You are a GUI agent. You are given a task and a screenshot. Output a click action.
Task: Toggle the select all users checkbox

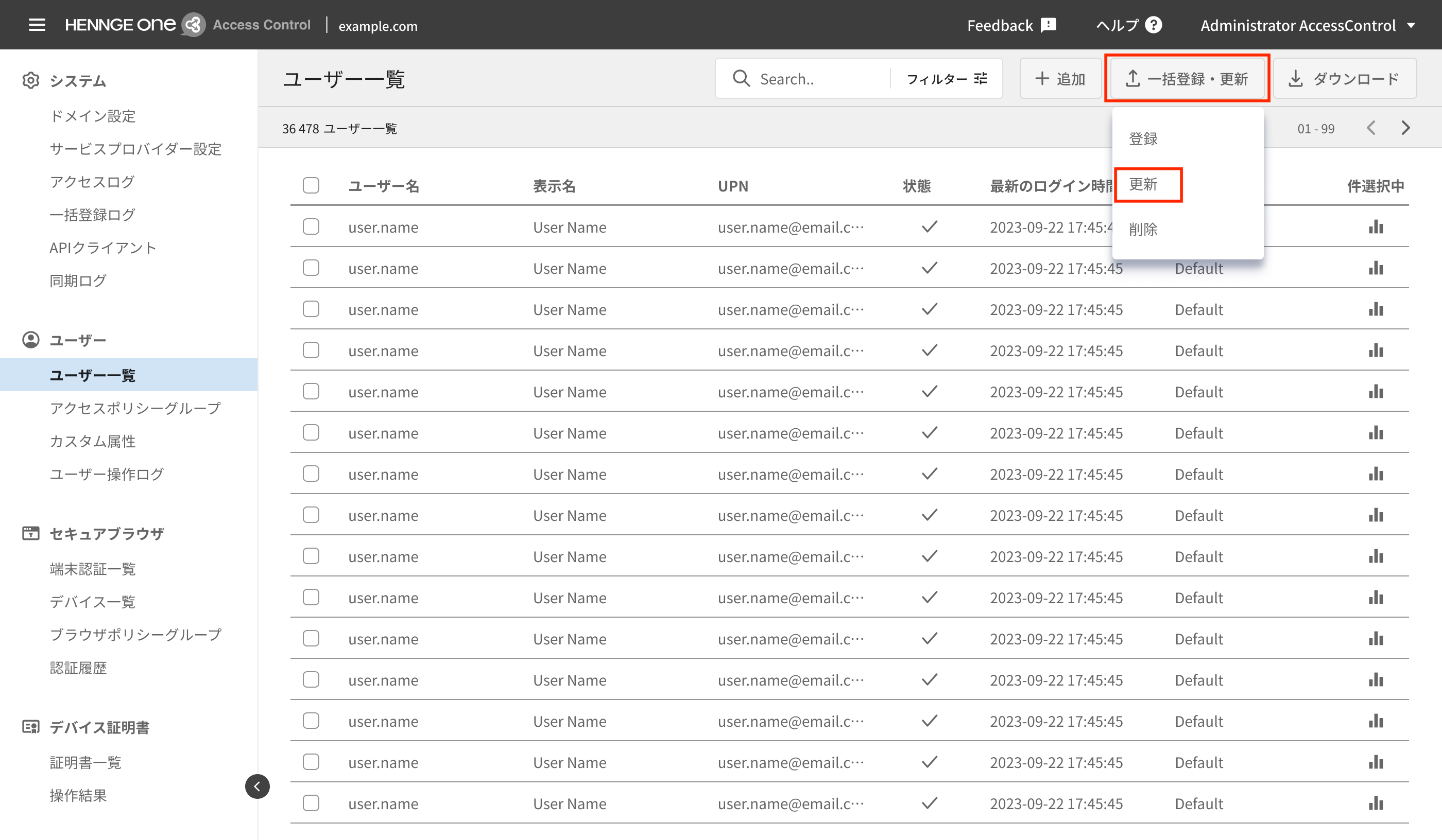[311, 185]
